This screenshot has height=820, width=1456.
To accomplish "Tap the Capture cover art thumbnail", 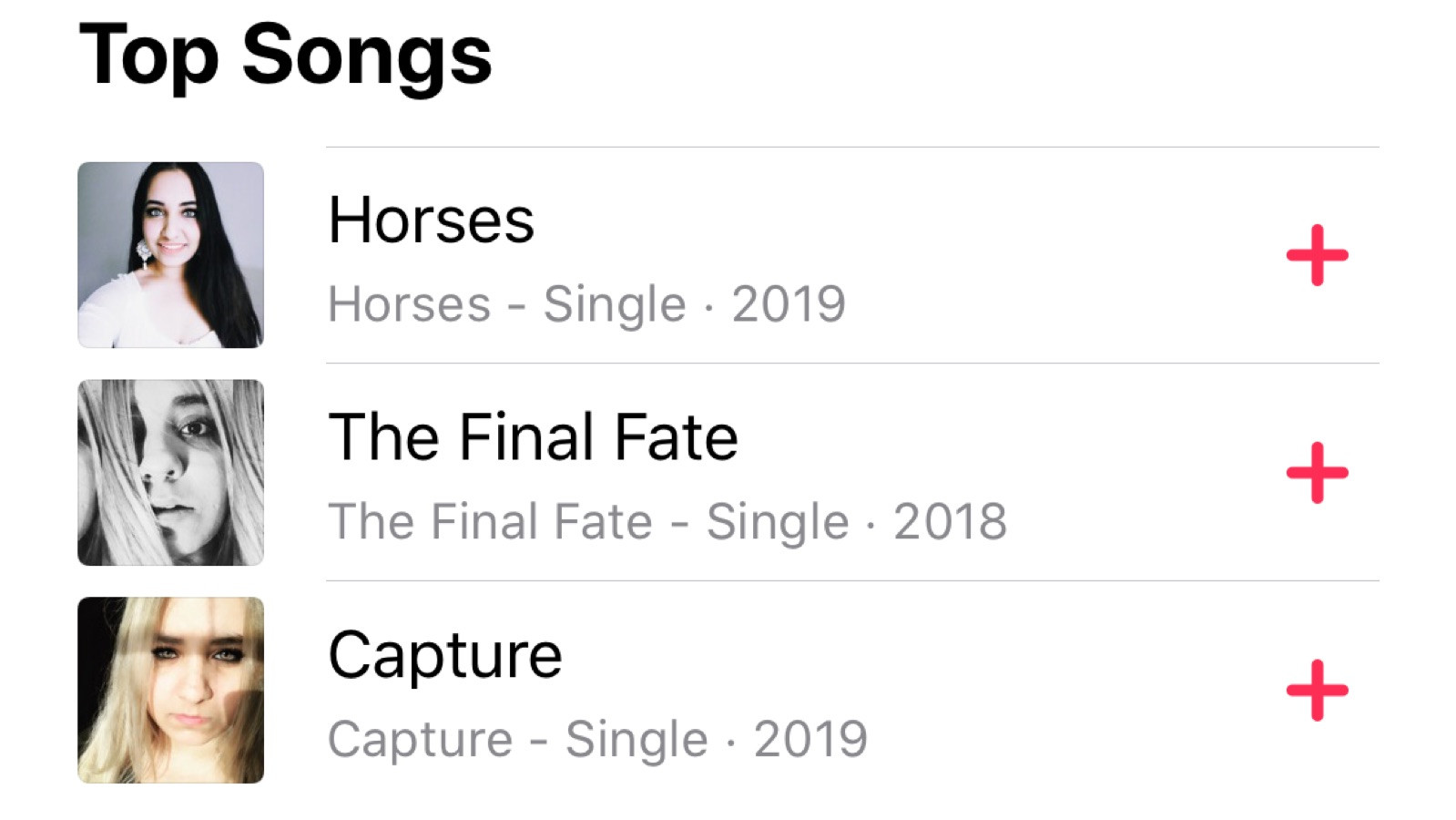I will coord(170,690).
